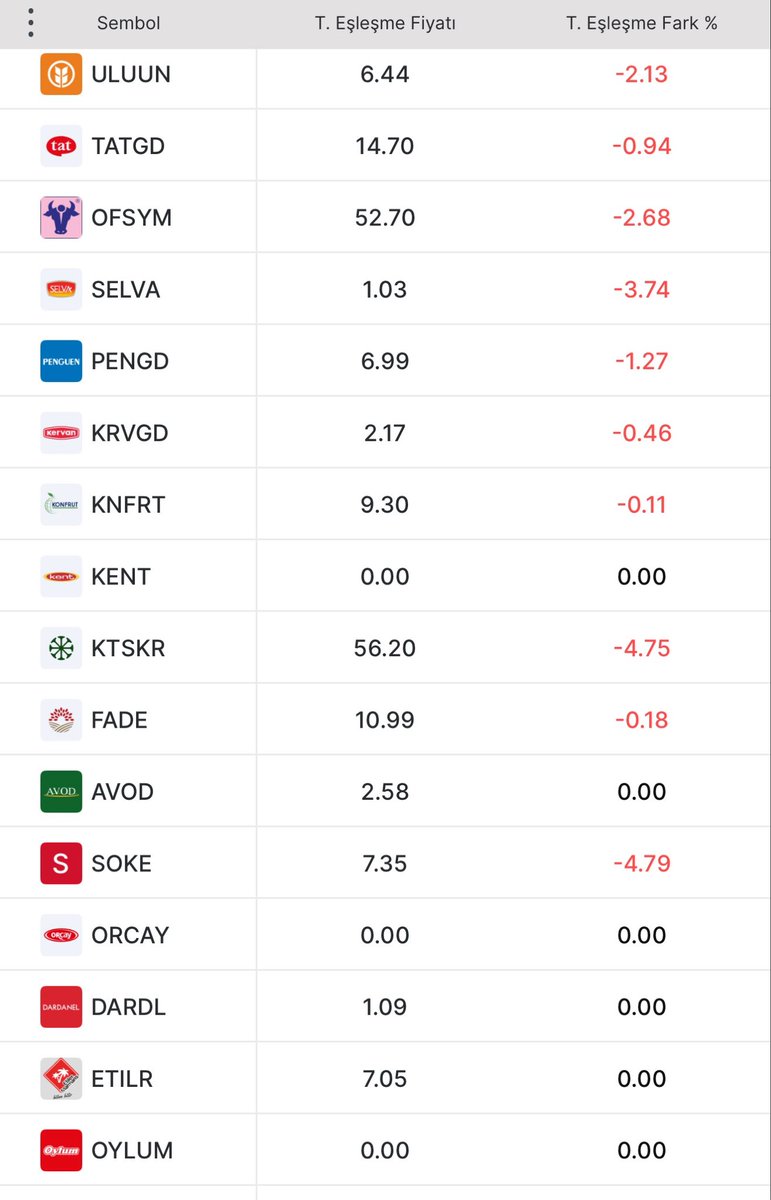Click ORCAY 0.00 price cell
This screenshot has height=1200, width=771.
point(385,935)
